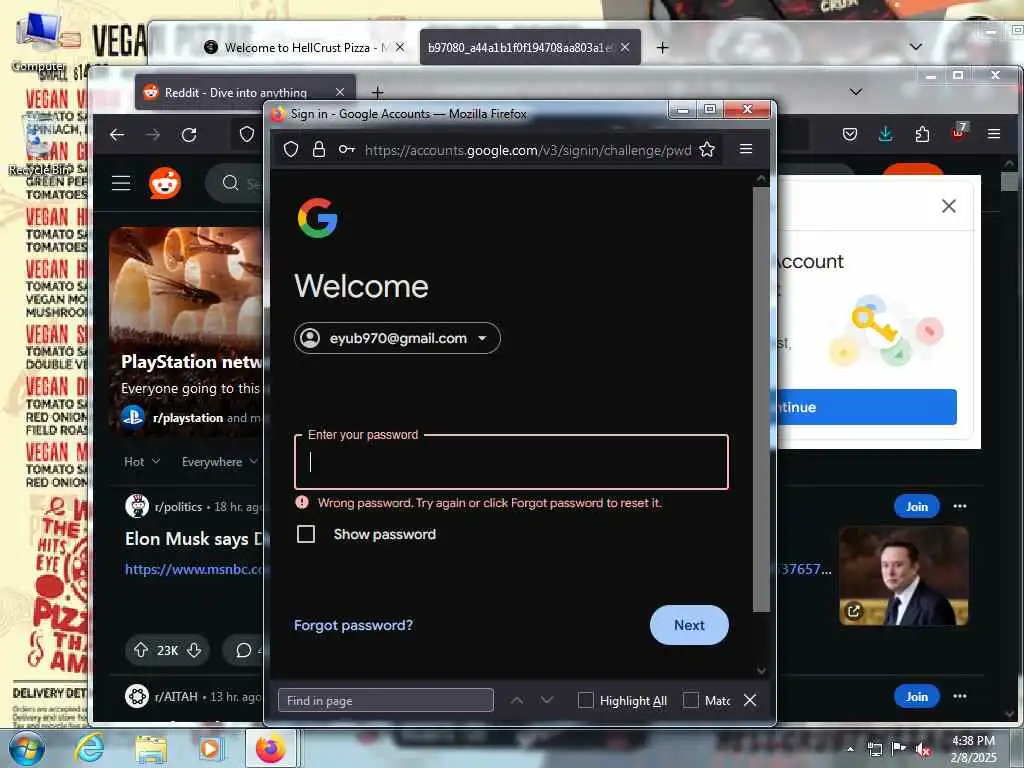Click Continue in the Google account popup
The height and width of the screenshot is (768, 1024).
[867, 407]
